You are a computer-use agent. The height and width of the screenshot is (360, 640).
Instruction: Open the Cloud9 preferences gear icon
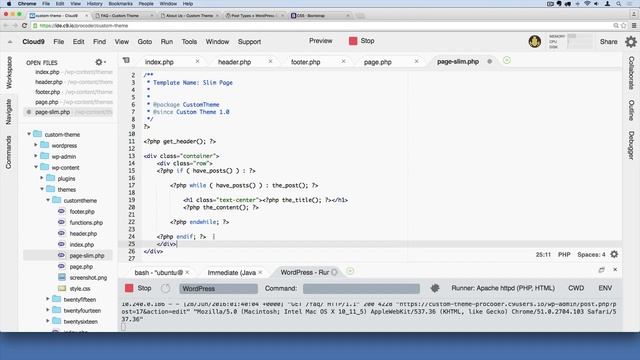pyautogui.click(x=631, y=42)
